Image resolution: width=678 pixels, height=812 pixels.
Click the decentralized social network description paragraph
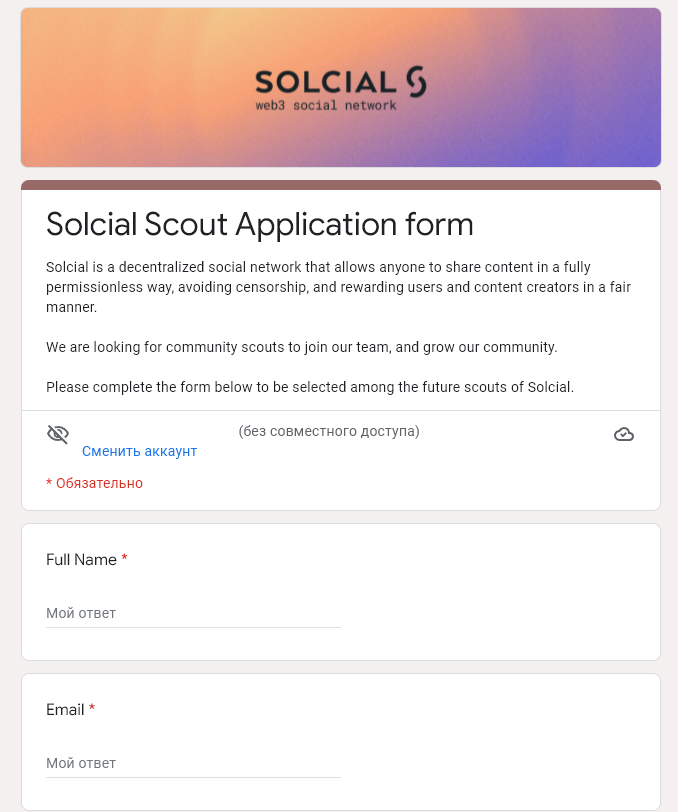click(338, 287)
